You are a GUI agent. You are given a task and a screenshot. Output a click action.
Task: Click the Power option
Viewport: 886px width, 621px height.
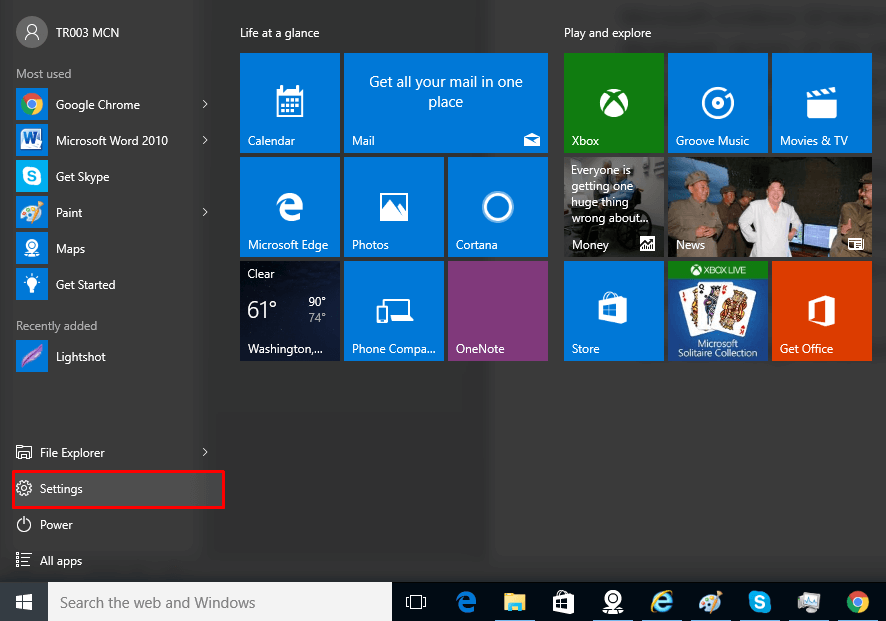pyautogui.click(x=56, y=525)
